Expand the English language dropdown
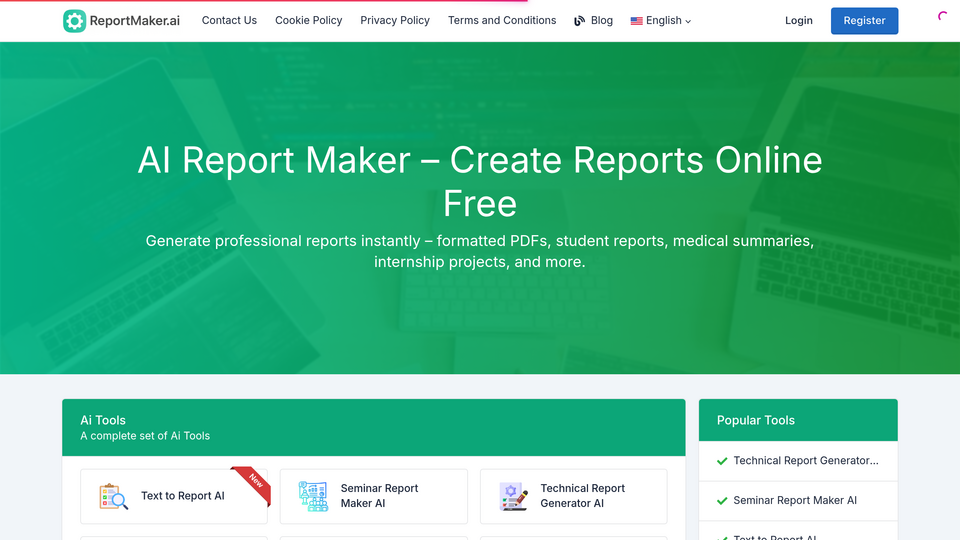This screenshot has width=960, height=540. (x=661, y=20)
